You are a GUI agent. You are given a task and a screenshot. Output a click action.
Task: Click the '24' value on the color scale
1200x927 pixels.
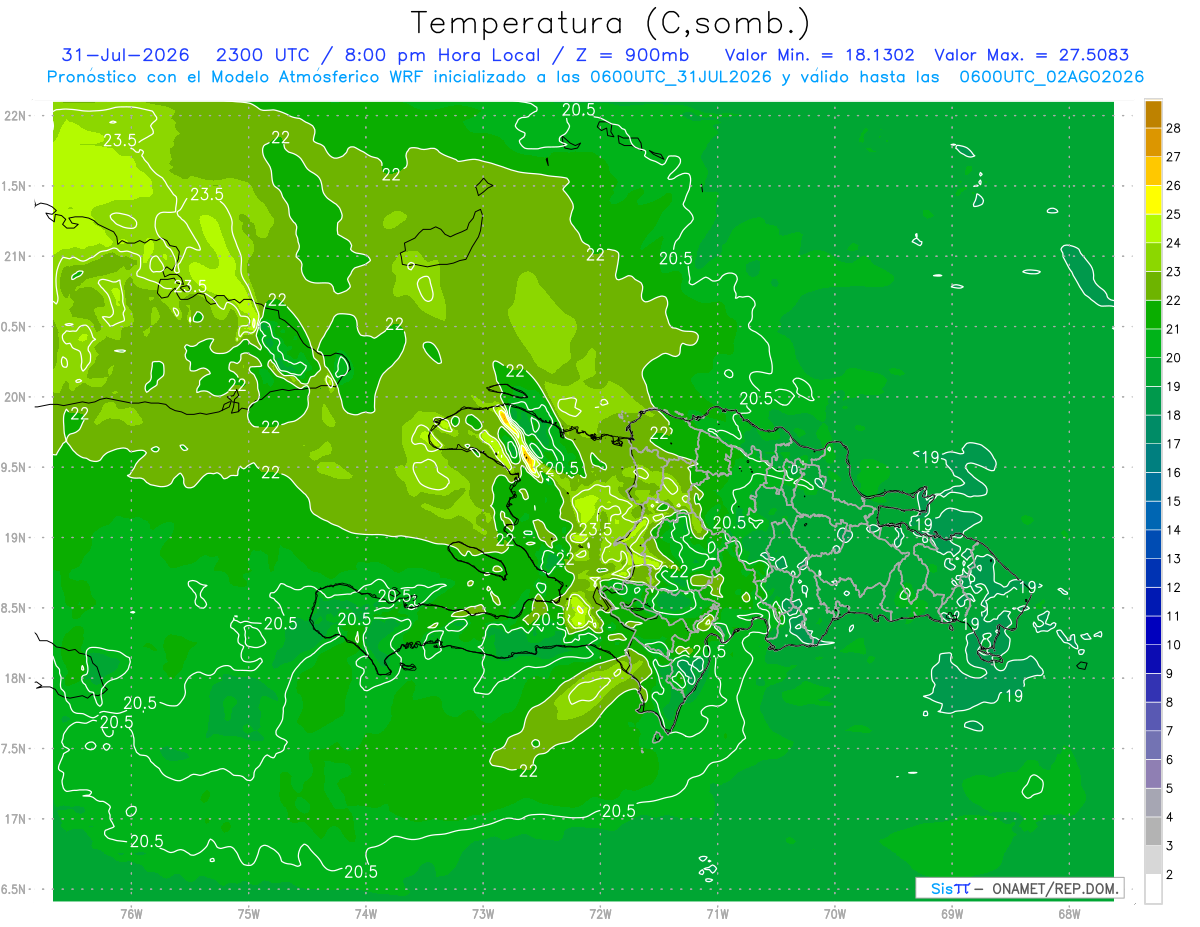[1175, 243]
